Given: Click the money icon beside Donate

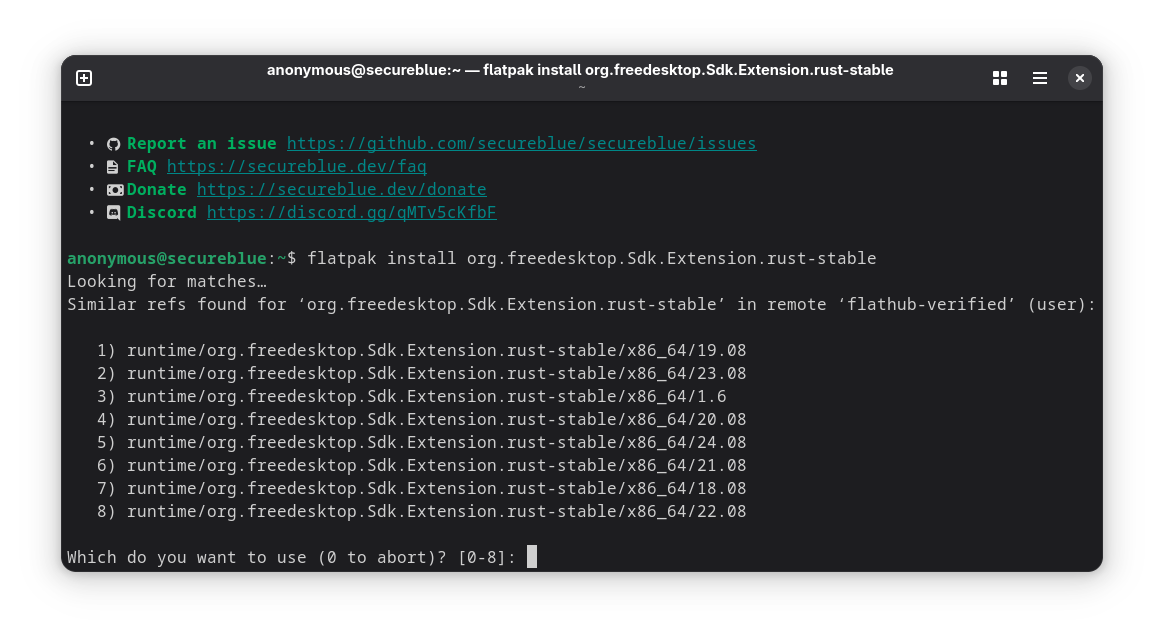Looking at the screenshot, I should click(114, 190).
